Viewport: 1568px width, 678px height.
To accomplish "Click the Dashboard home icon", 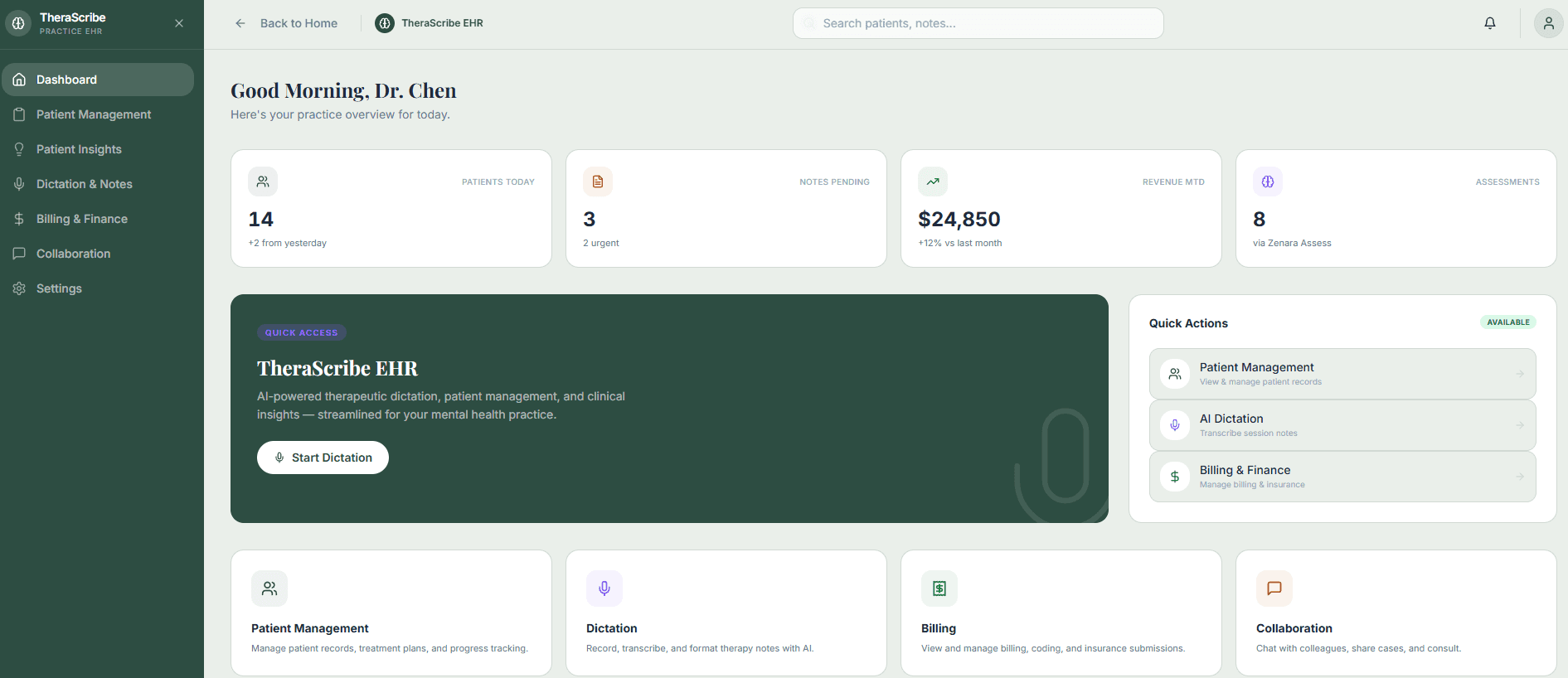I will 19,80.
